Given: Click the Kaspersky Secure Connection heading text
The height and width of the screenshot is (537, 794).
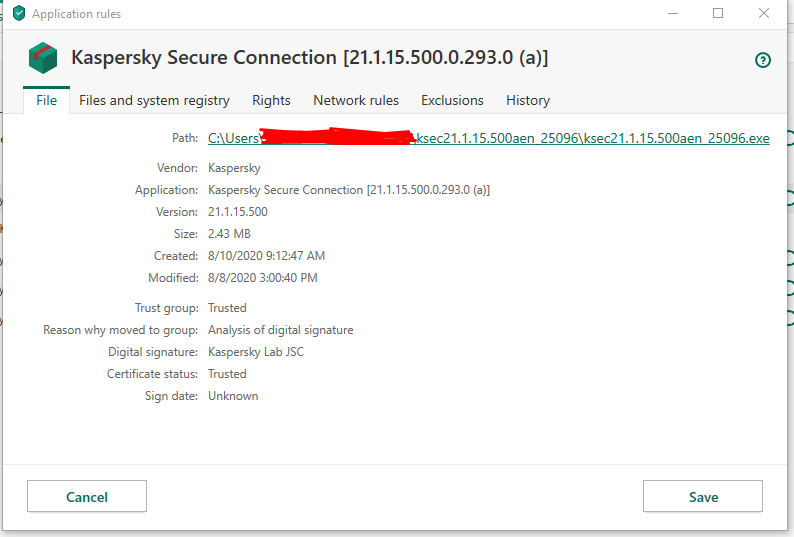Looking at the screenshot, I should 309,58.
